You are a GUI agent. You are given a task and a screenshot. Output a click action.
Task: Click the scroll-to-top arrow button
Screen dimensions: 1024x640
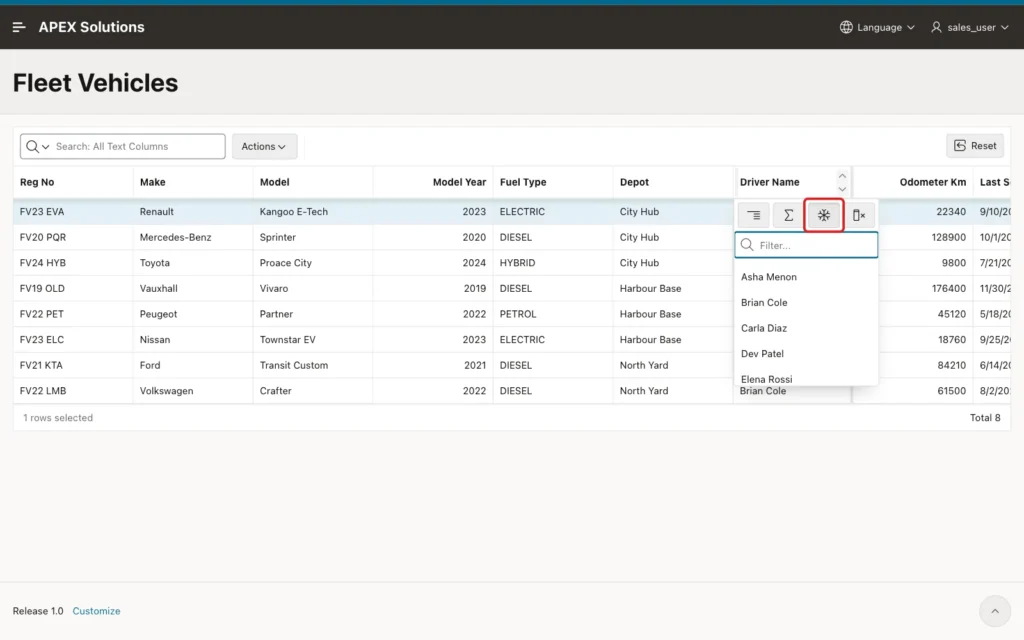(x=995, y=611)
